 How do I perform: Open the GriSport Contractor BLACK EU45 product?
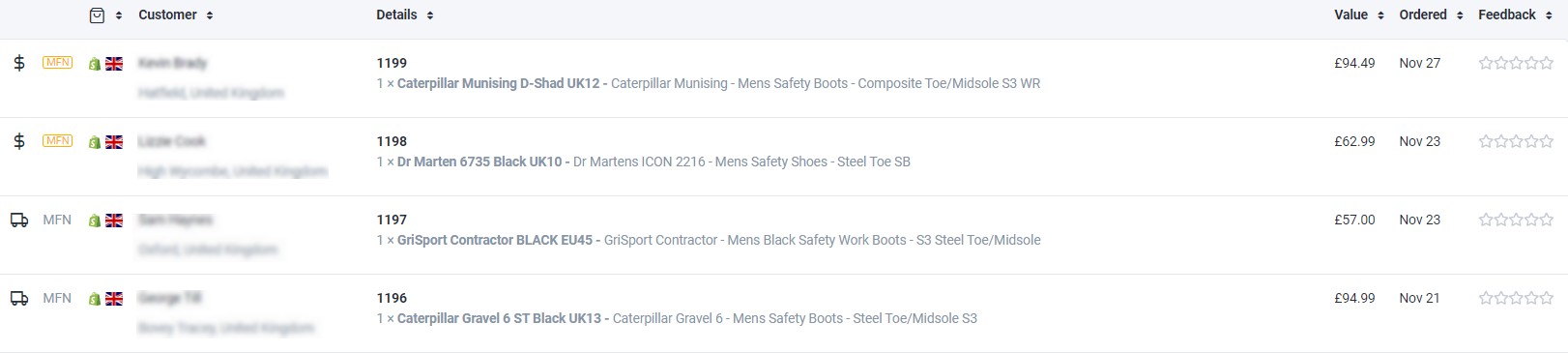[x=495, y=240]
